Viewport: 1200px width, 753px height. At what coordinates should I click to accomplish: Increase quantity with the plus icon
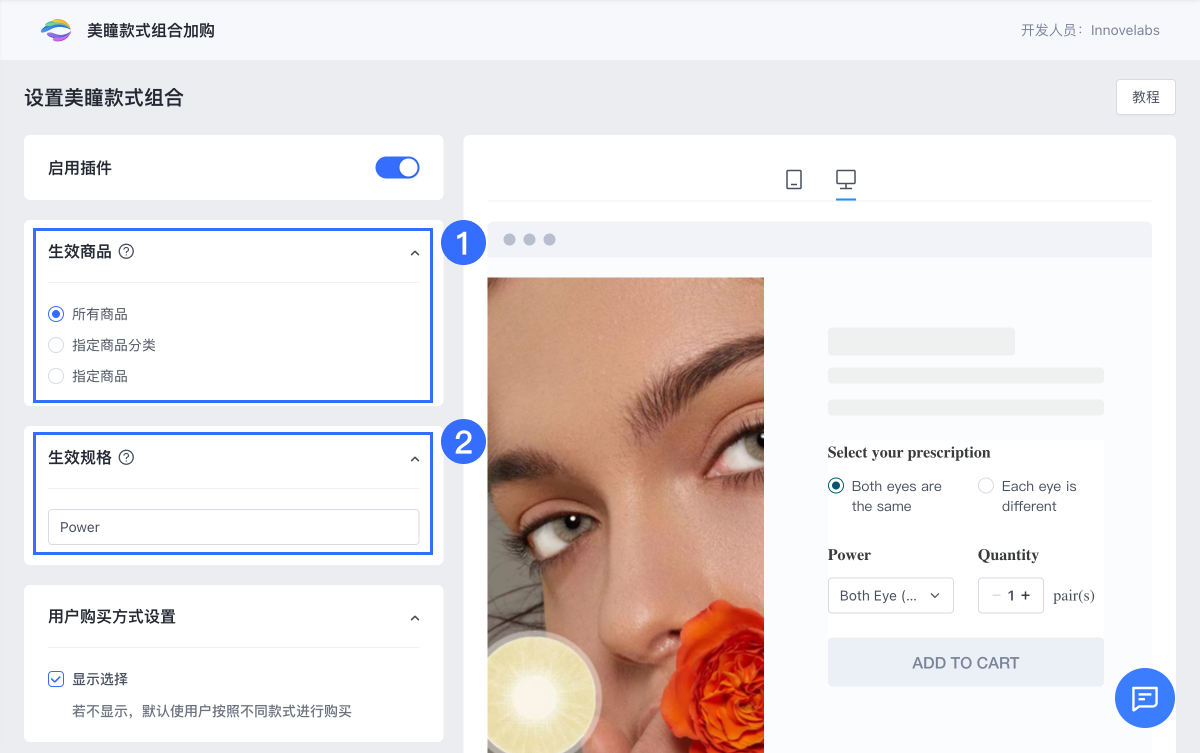click(x=1026, y=595)
